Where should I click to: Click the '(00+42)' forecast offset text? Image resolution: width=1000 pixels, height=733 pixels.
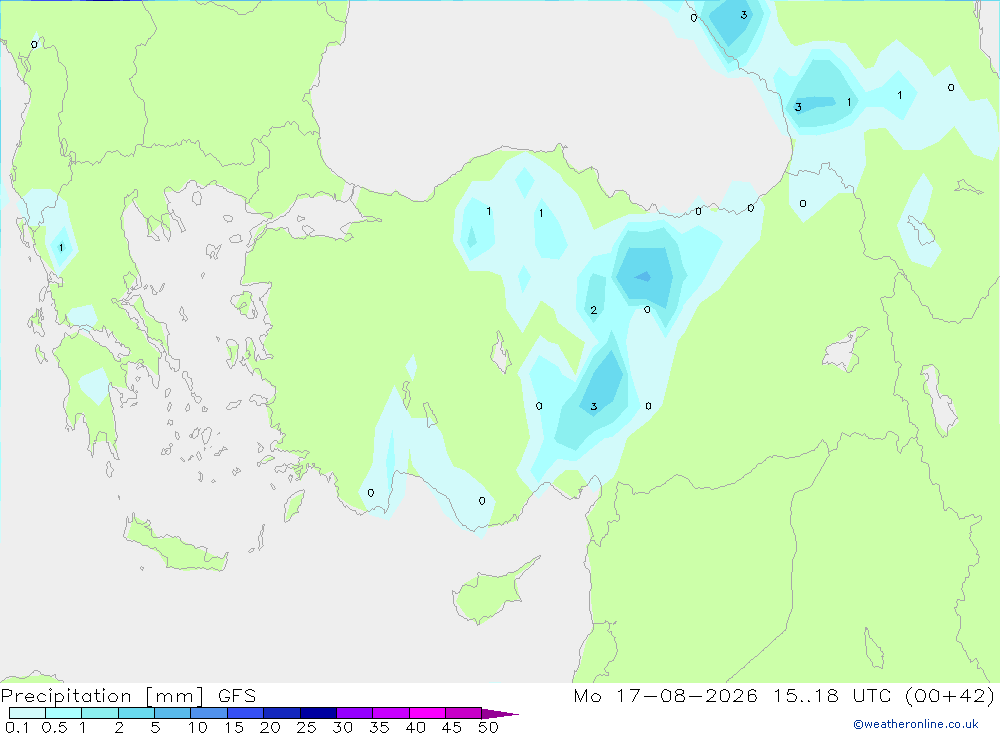tap(949, 695)
